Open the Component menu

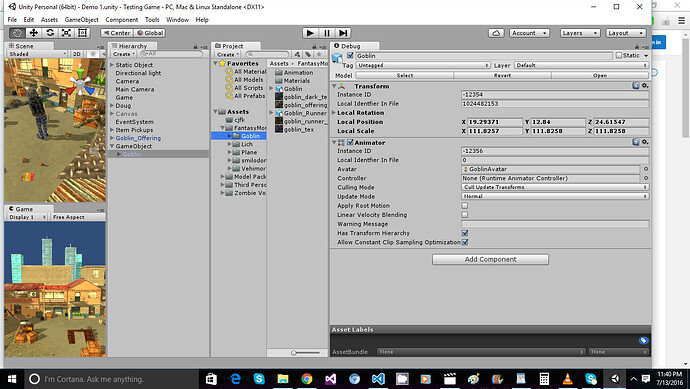(x=121, y=20)
